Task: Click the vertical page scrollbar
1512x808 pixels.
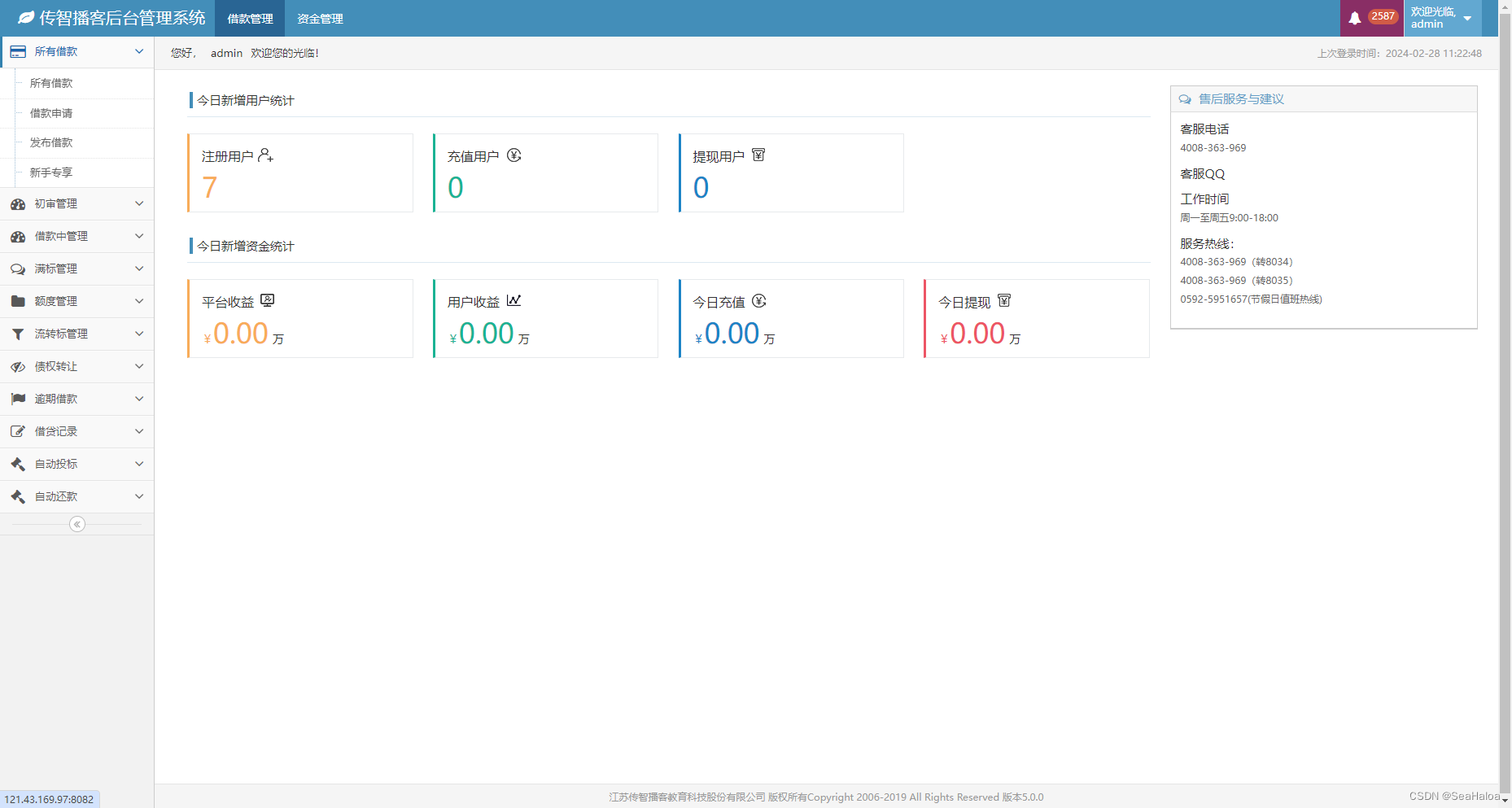Action: pyautogui.click(x=1505, y=404)
